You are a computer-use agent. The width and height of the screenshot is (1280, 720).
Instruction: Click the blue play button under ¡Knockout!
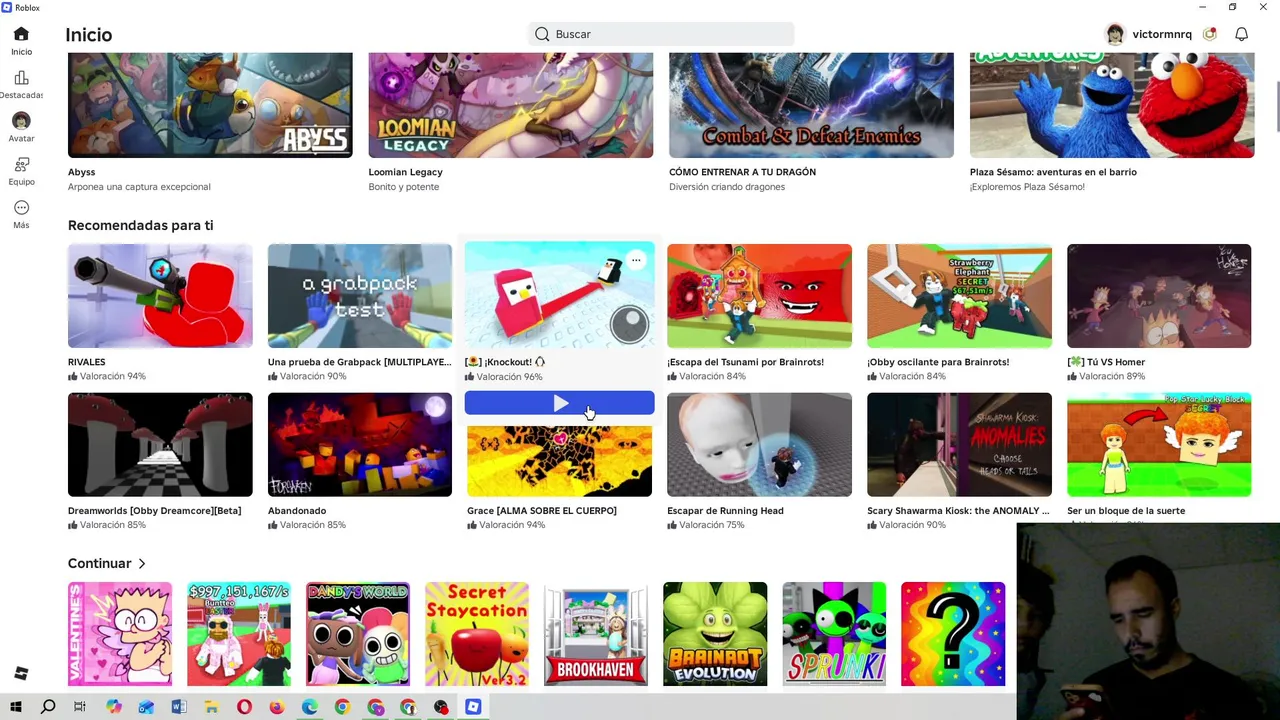point(559,403)
